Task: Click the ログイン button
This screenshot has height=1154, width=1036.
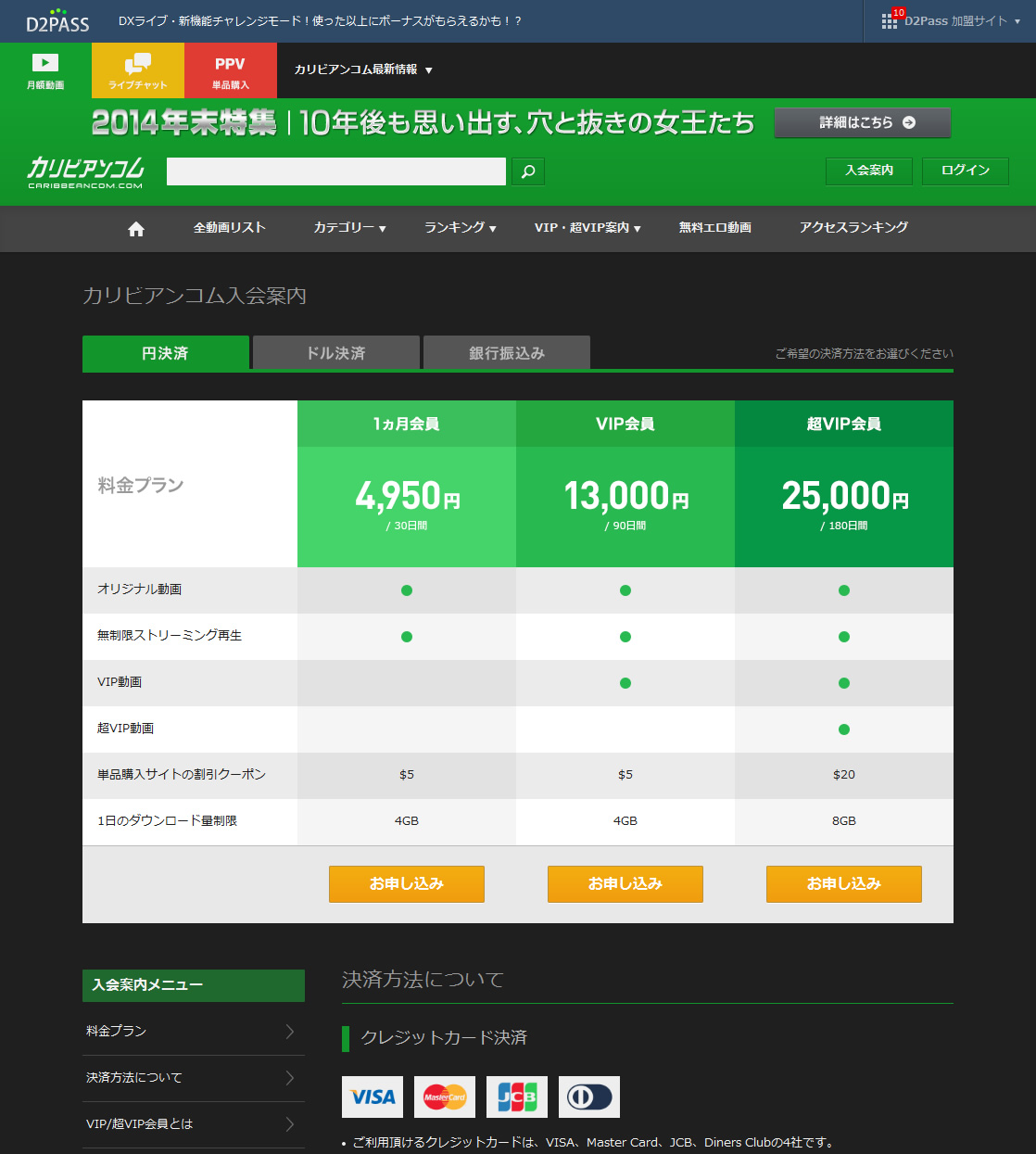Action: (x=966, y=171)
